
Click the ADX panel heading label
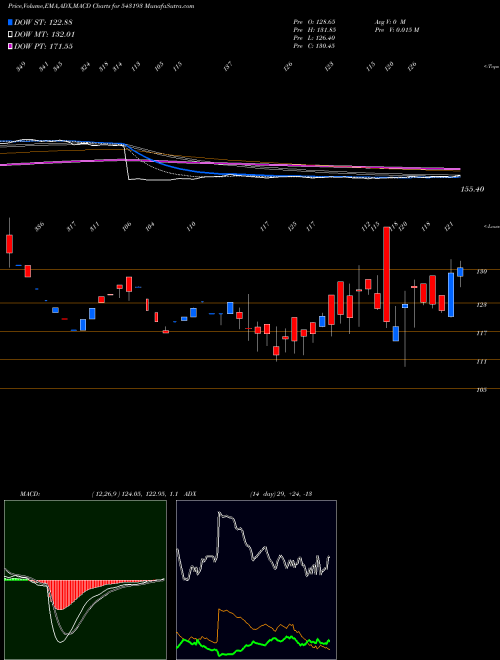[x=191, y=494]
